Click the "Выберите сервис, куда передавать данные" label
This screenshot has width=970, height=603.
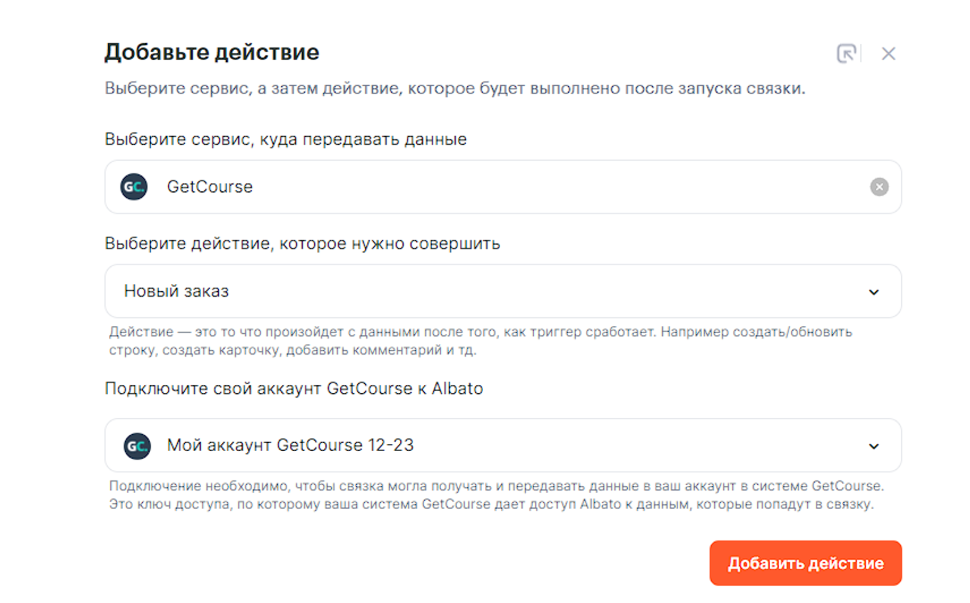pos(286,140)
